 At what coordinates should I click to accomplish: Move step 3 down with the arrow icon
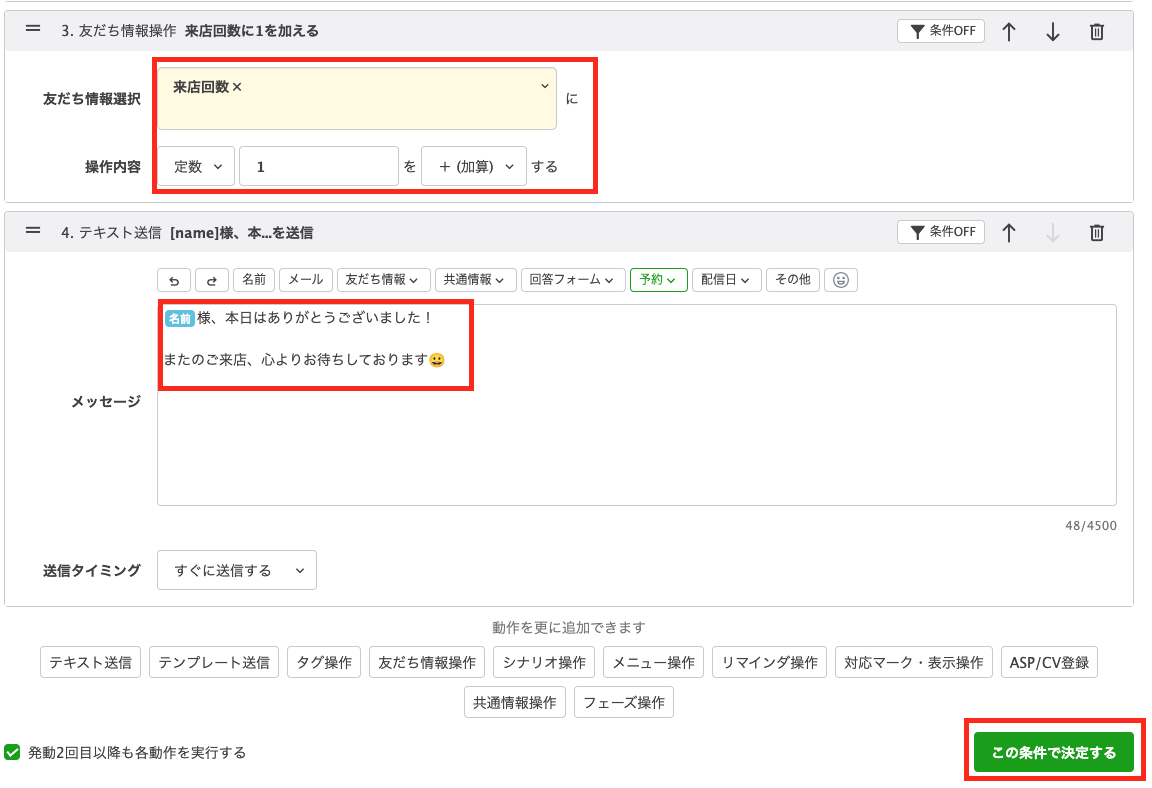coord(1052,31)
